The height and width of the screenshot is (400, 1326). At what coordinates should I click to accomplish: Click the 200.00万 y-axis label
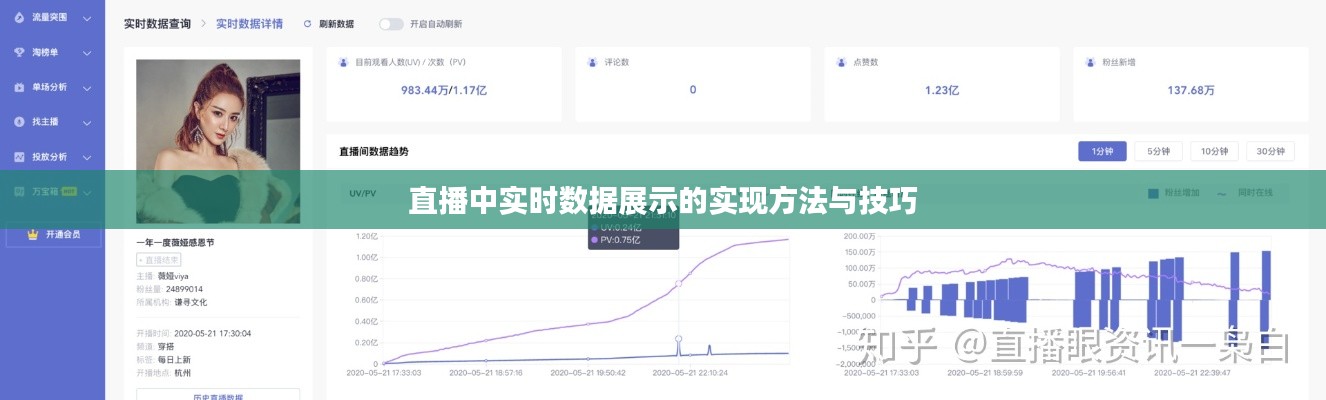[x=859, y=236]
